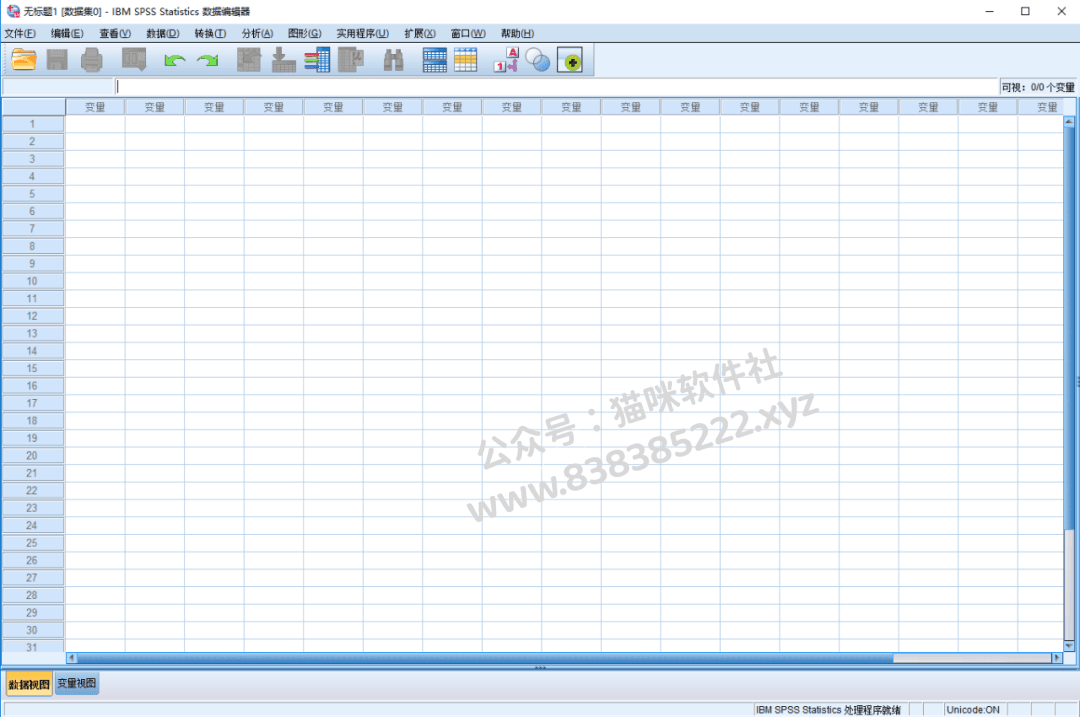Select row header 13
This screenshot has height=717, width=1080.
(32, 333)
